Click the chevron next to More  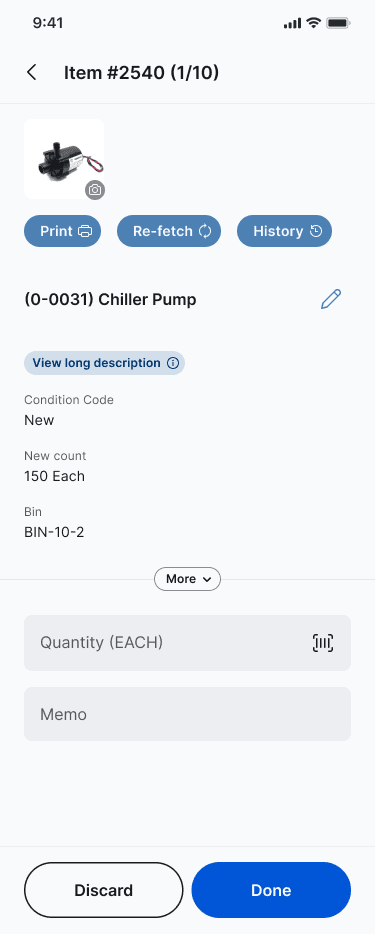click(x=207, y=579)
